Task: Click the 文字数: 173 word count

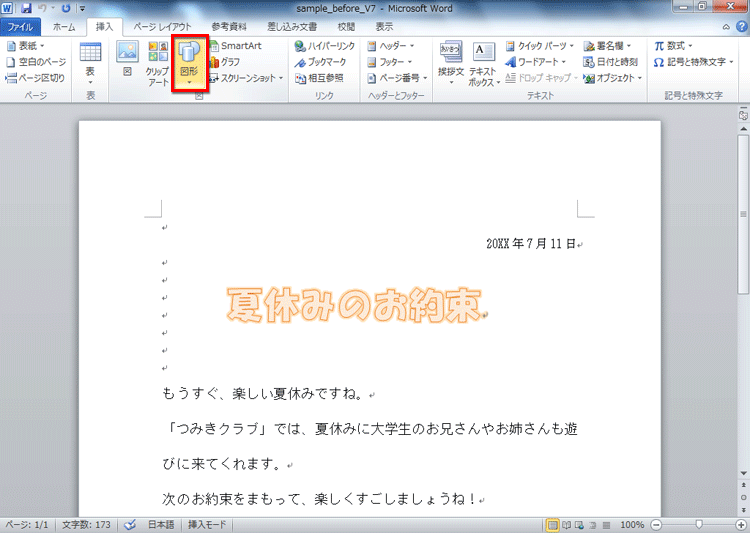Action: coord(86,525)
